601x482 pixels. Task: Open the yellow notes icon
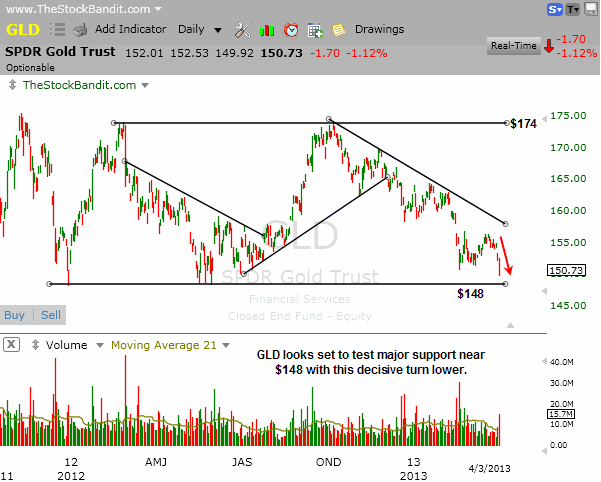point(339,30)
